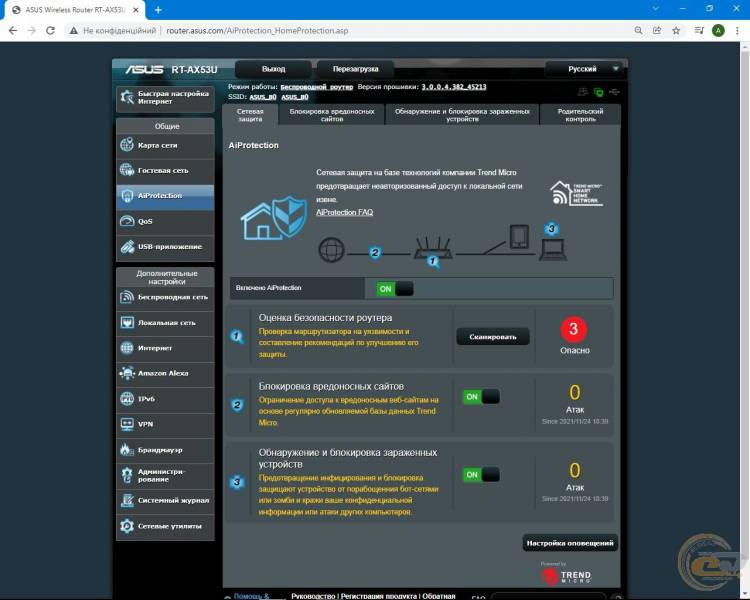Open the IPv6 icon
Viewport: 750px width, 600px height.
(127, 399)
